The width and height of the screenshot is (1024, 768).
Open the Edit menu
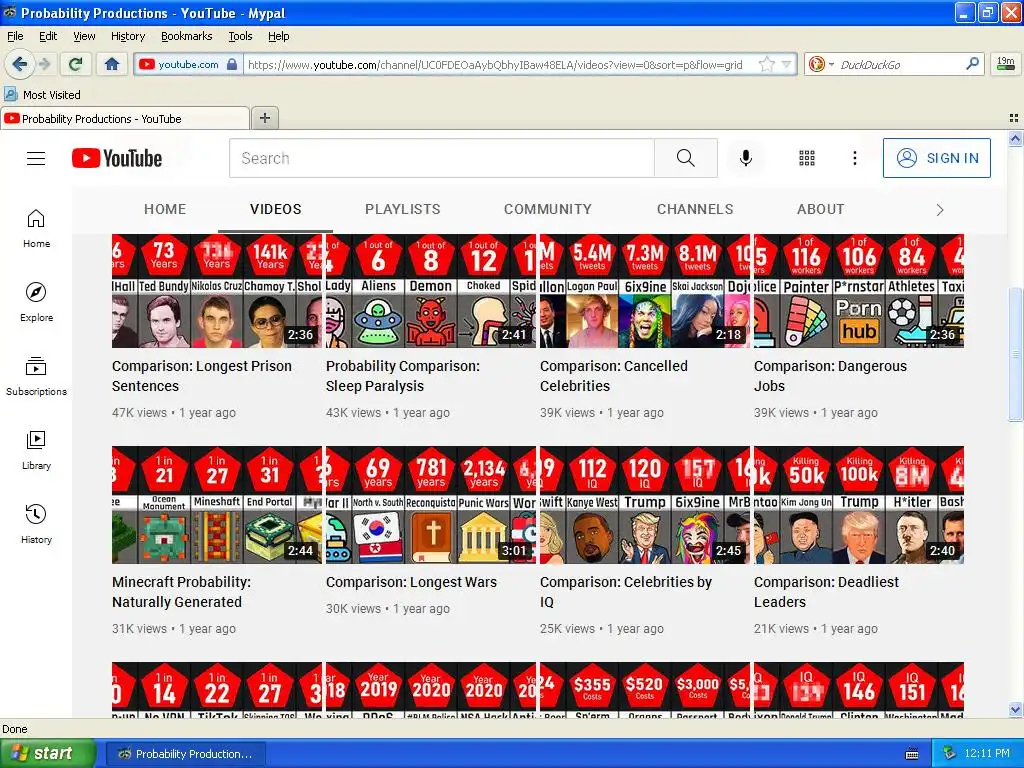48,36
